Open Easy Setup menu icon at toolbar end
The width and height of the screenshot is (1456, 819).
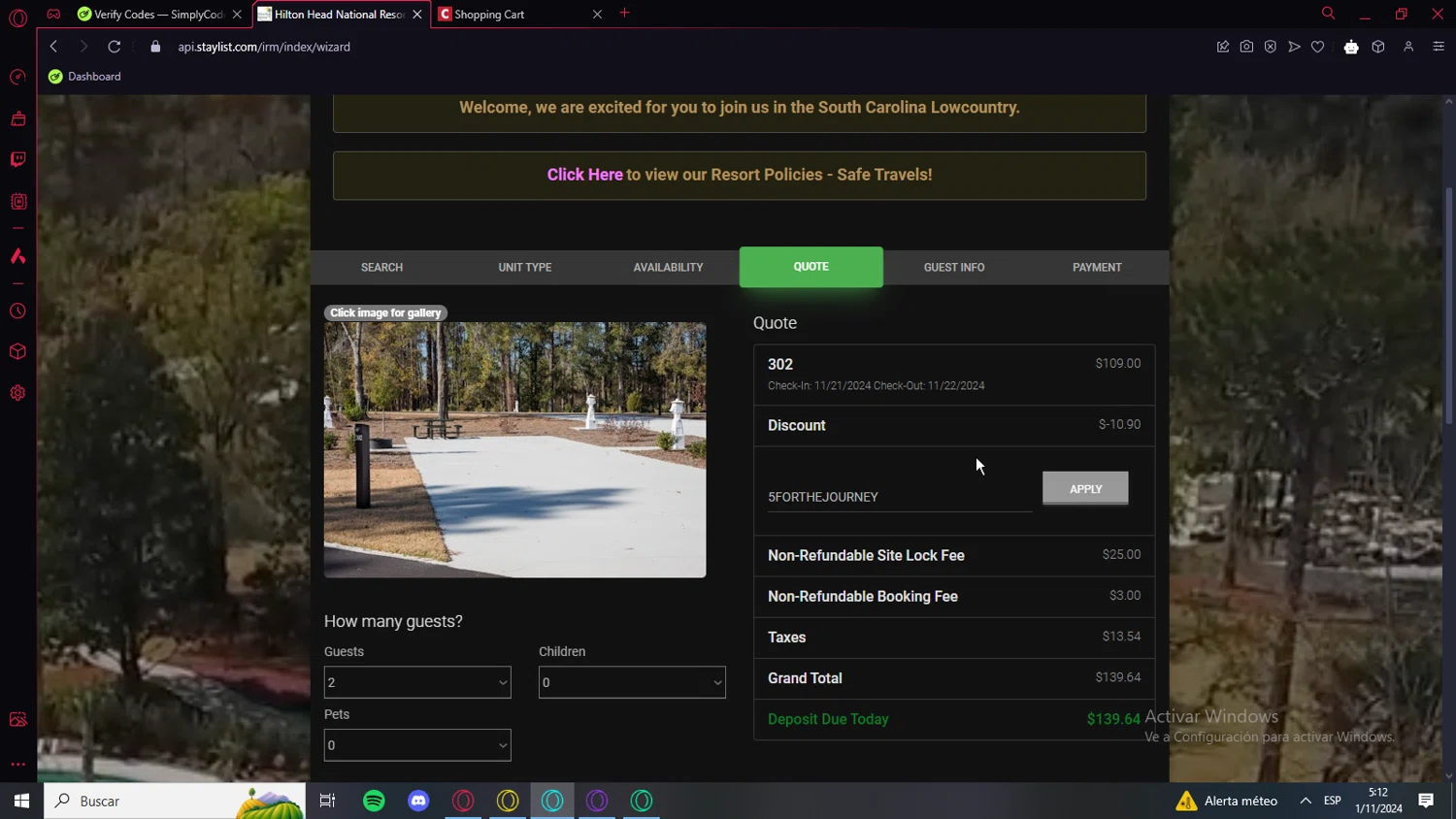pyautogui.click(x=1439, y=47)
